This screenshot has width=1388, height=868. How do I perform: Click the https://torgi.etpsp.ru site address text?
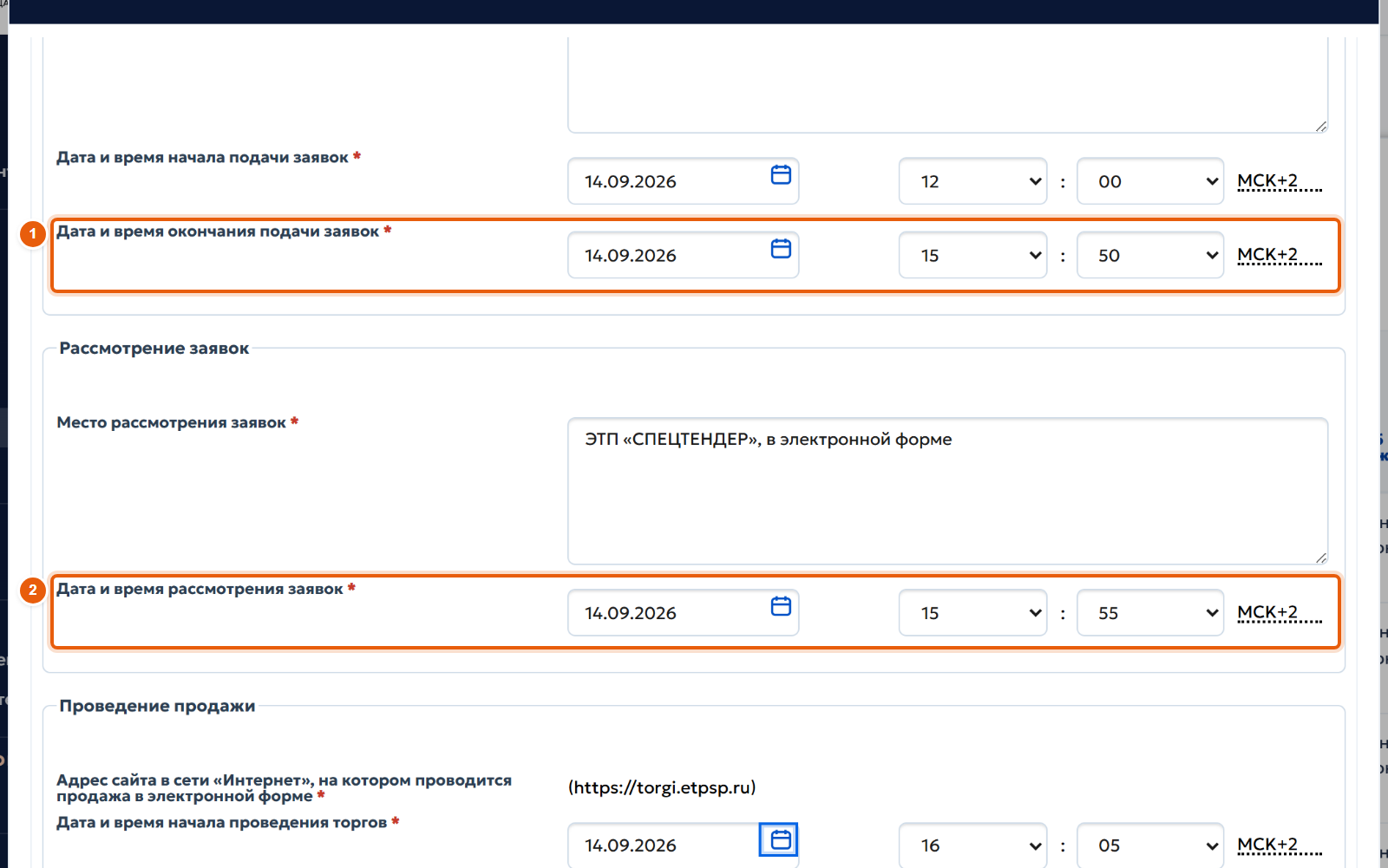(x=662, y=787)
